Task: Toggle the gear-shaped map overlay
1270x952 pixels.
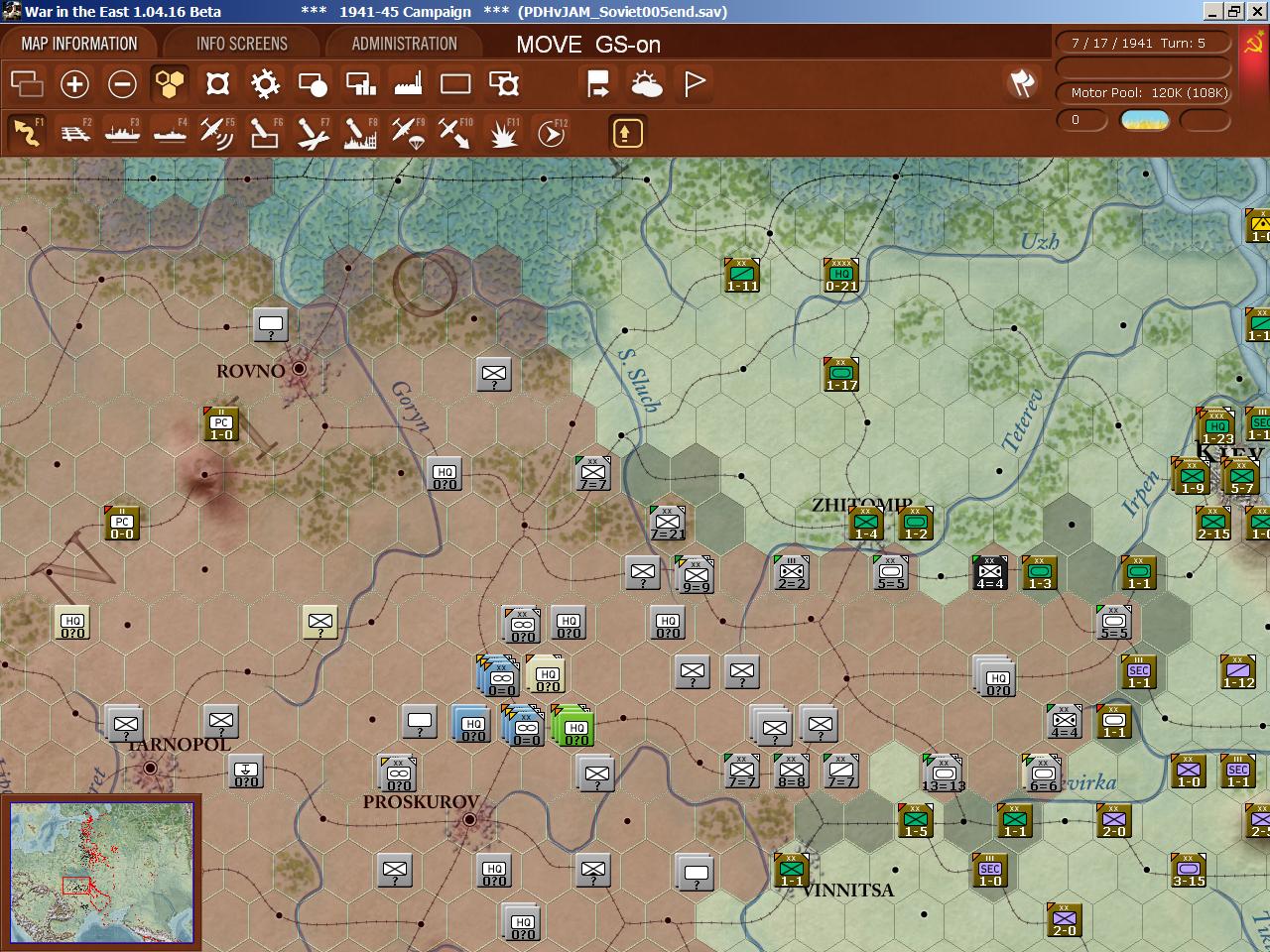Action: point(265,84)
